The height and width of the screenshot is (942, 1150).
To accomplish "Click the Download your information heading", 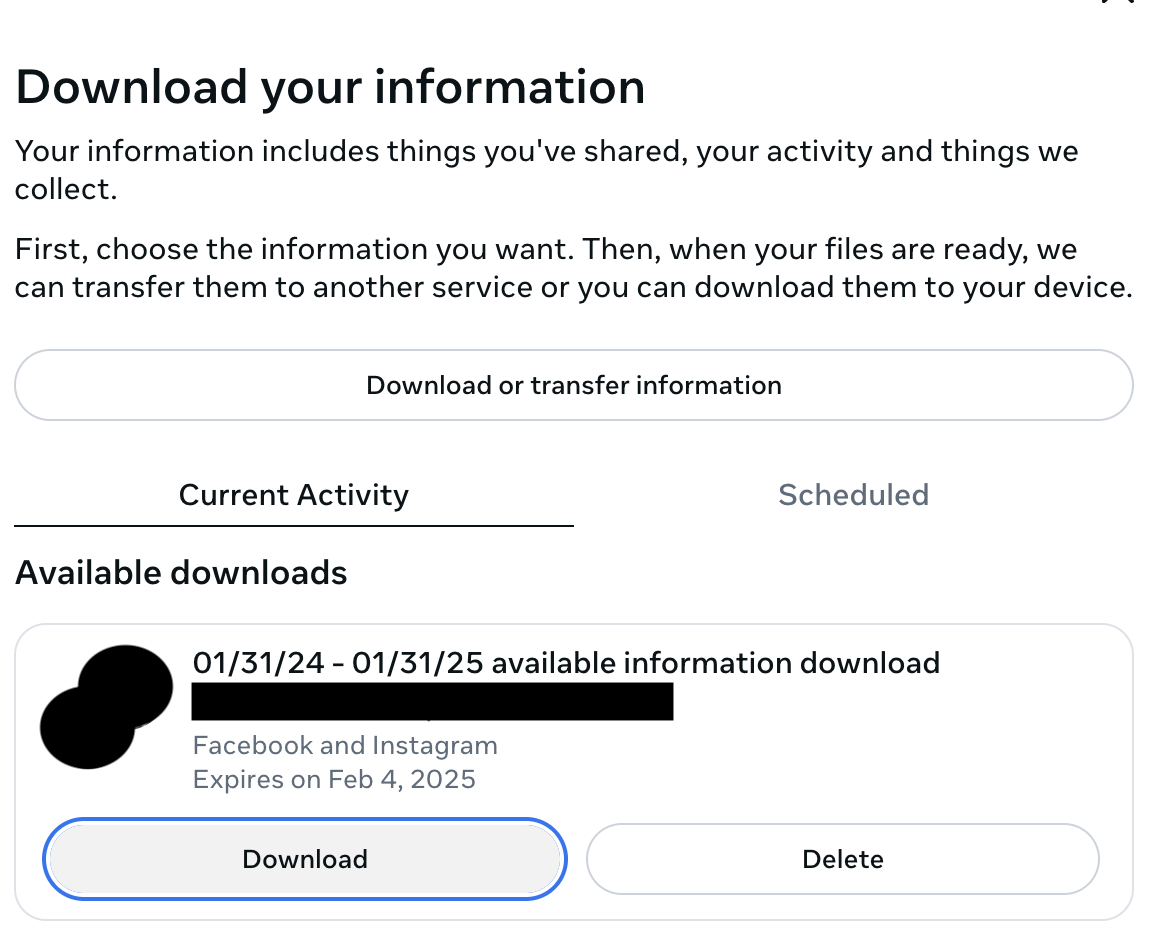I will [x=330, y=87].
